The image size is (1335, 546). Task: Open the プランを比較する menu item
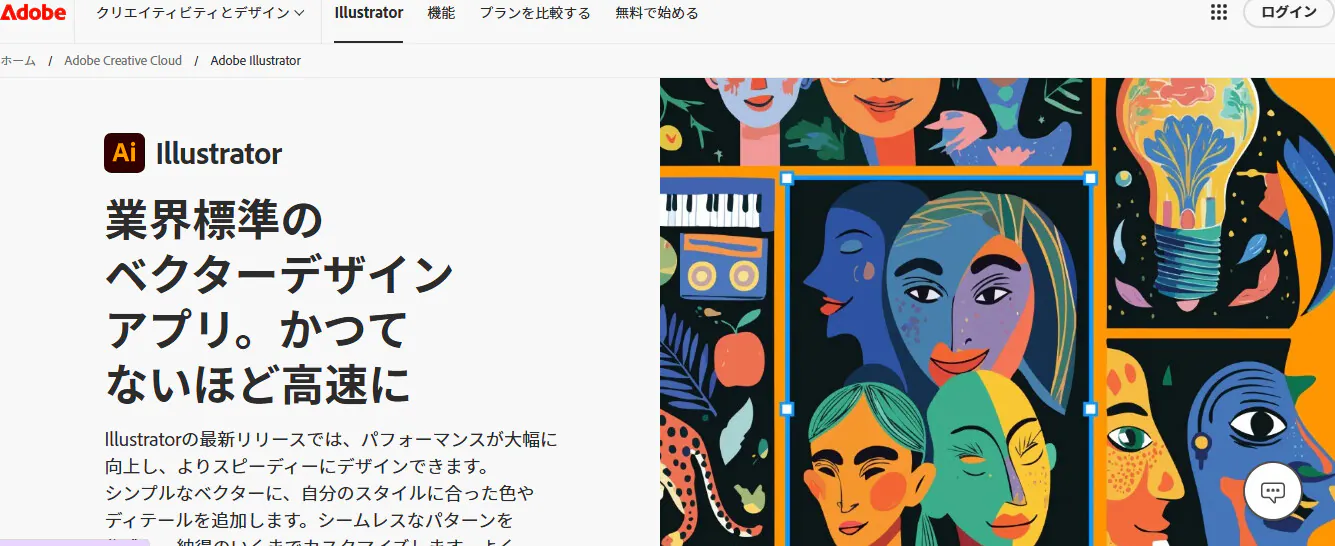pyautogui.click(x=535, y=13)
